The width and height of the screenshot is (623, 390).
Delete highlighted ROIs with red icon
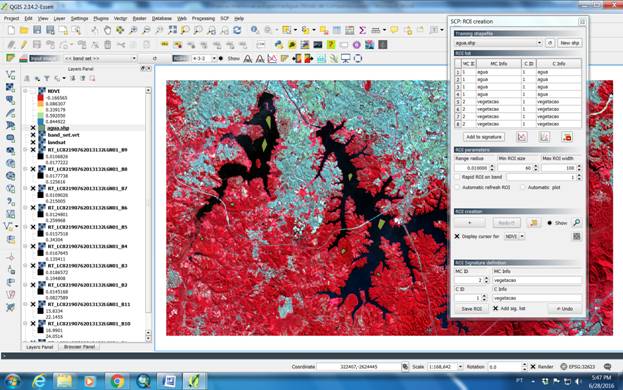(x=567, y=137)
